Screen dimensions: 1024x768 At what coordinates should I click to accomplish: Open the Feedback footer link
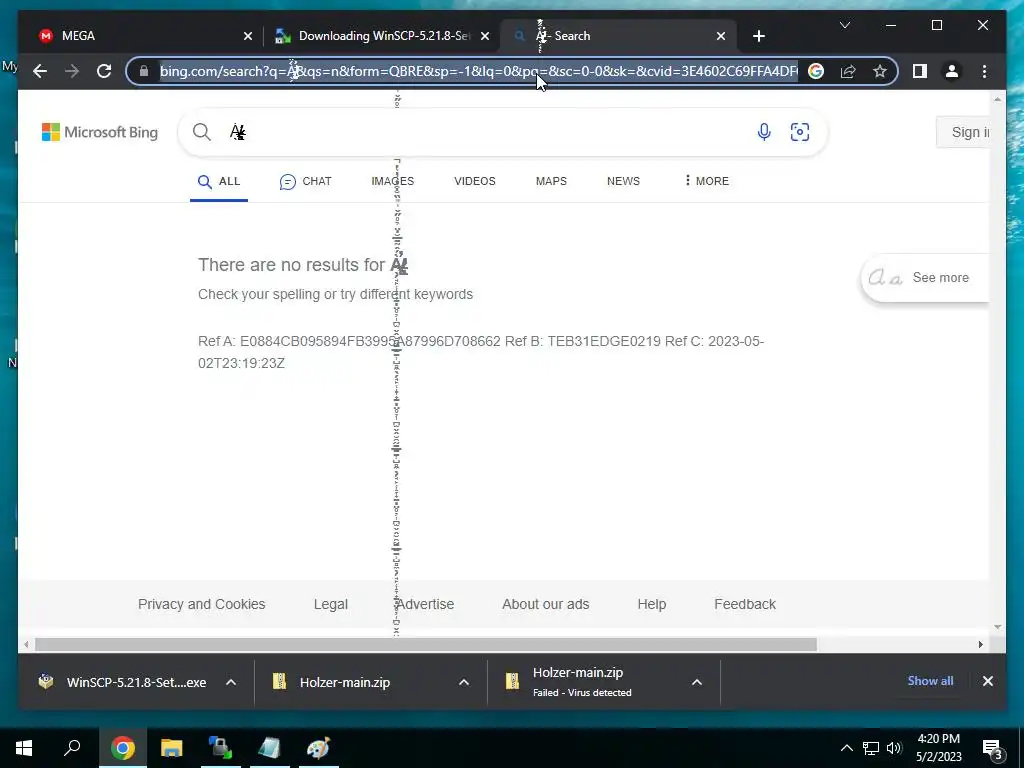pos(744,604)
